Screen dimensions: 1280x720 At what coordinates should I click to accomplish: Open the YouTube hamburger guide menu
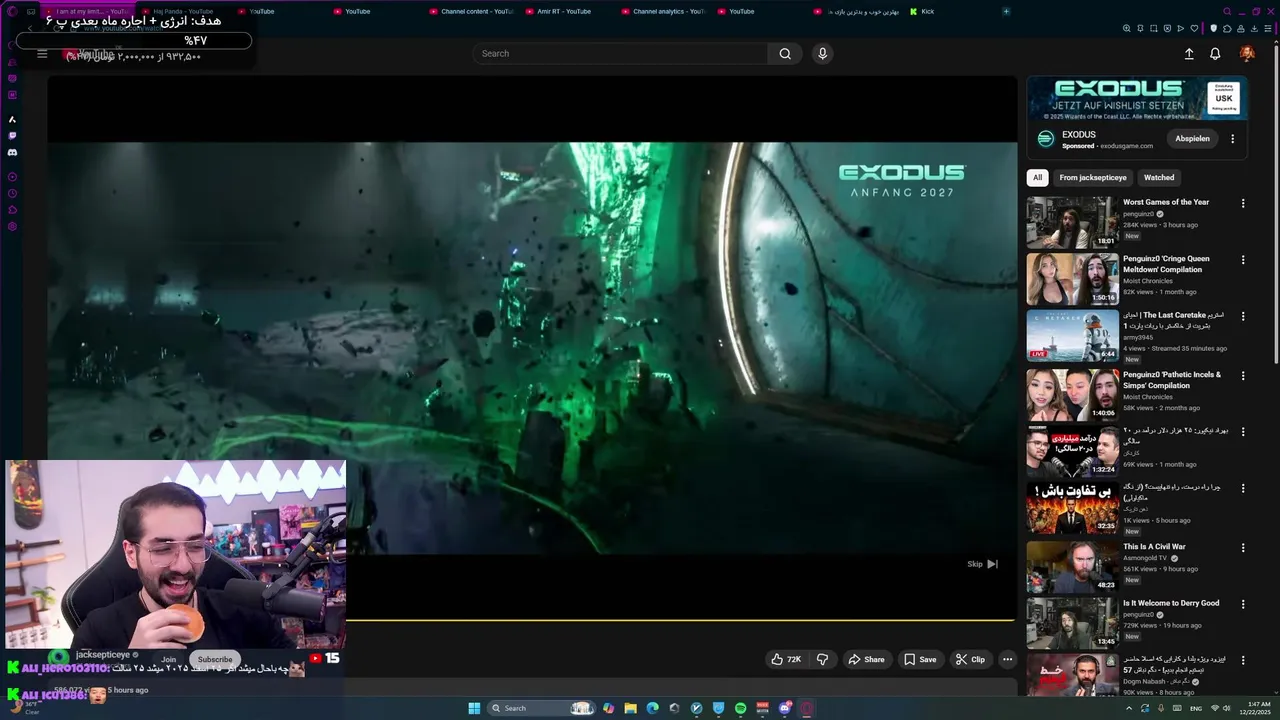point(42,54)
